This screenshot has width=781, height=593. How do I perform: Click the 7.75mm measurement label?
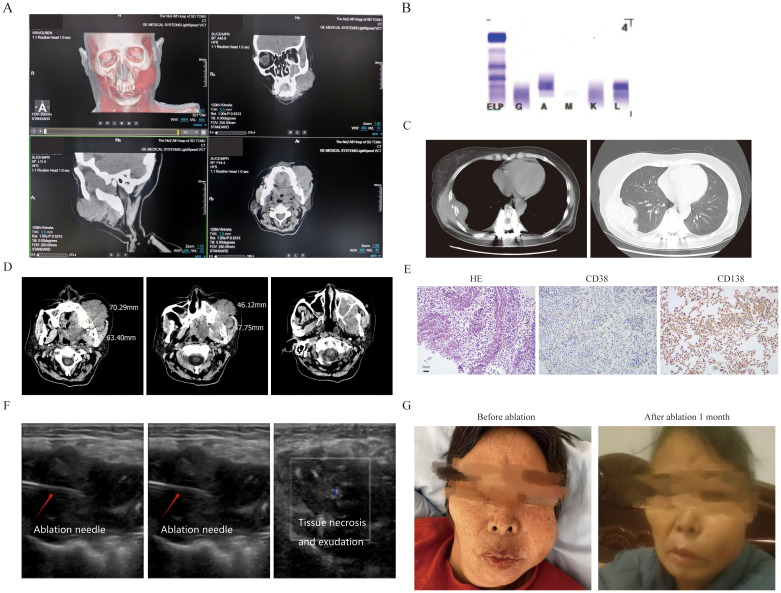point(251,328)
